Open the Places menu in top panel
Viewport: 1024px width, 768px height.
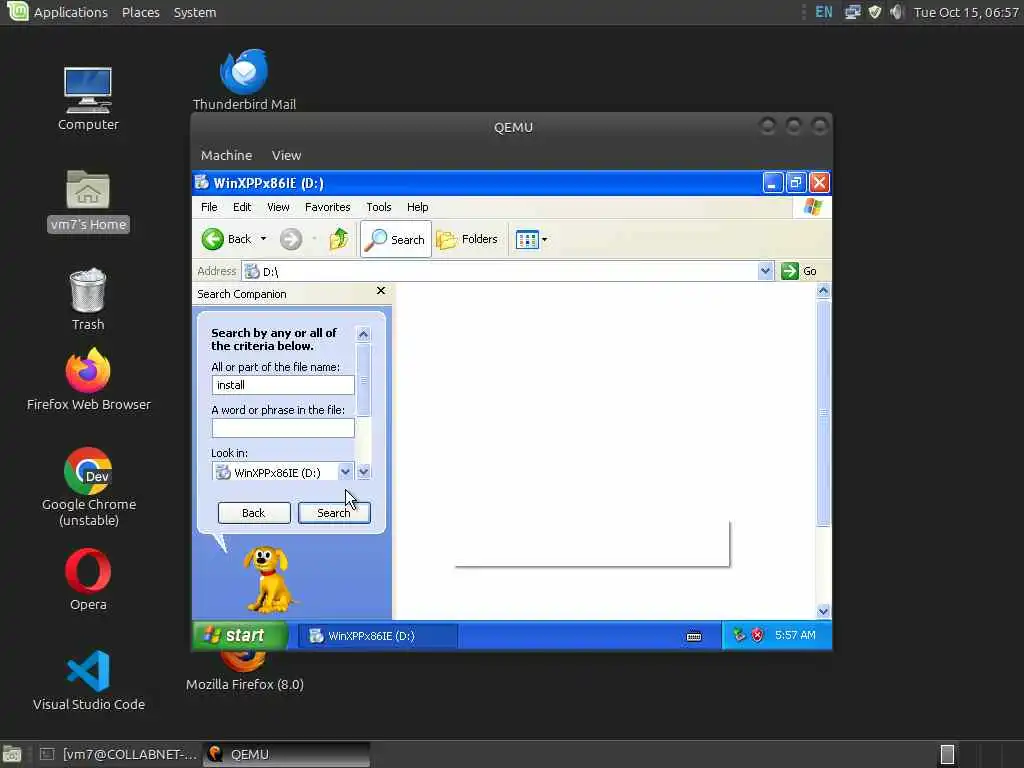pyautogui.click(x=140, y=12)
